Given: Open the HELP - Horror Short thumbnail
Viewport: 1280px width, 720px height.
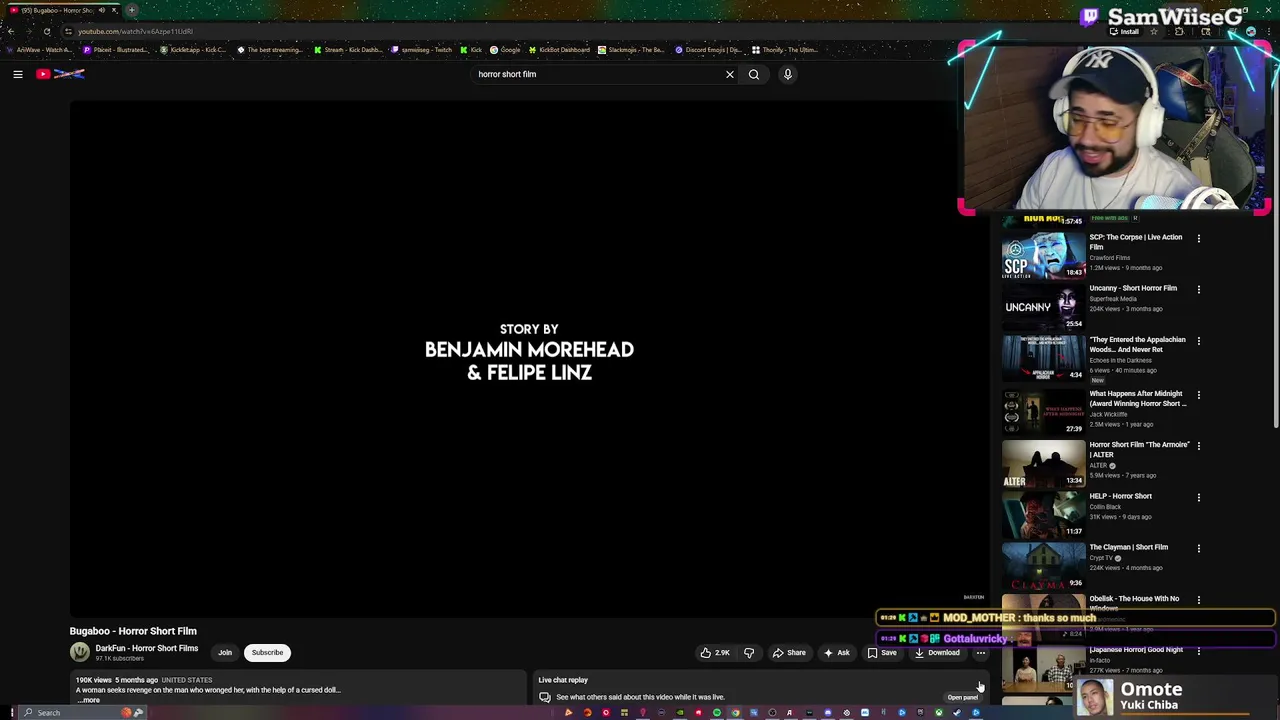Looking at the screenshot, I should click(1043, 513).
